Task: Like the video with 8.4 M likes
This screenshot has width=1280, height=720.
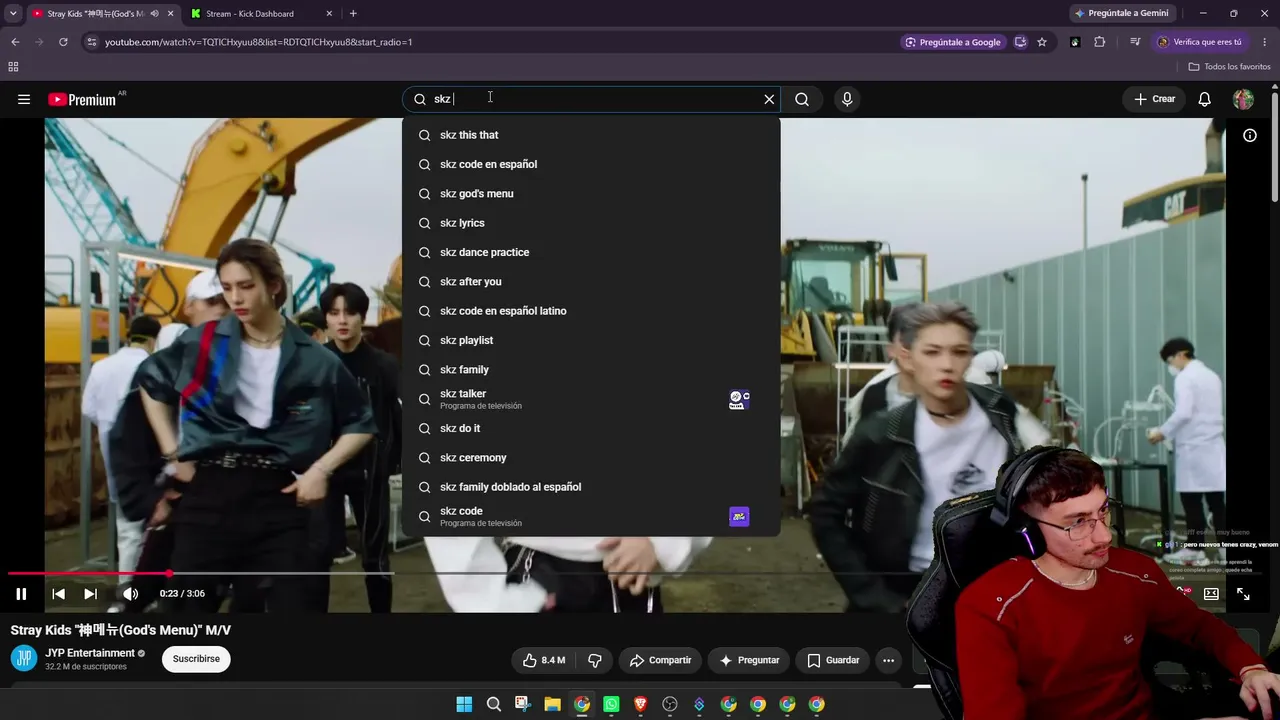Action: [x=544, y=660]
